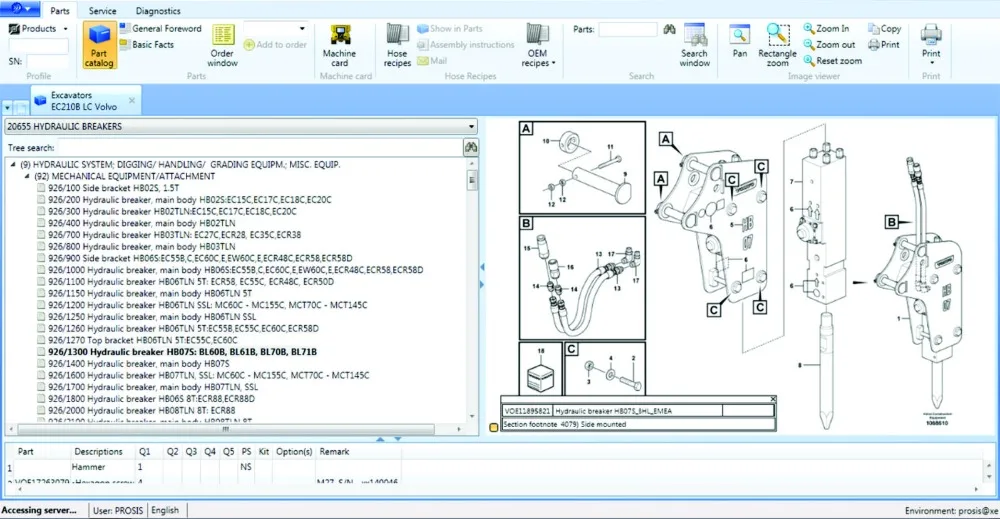
Task: Open the application menu button
Action: pos(20,8)
